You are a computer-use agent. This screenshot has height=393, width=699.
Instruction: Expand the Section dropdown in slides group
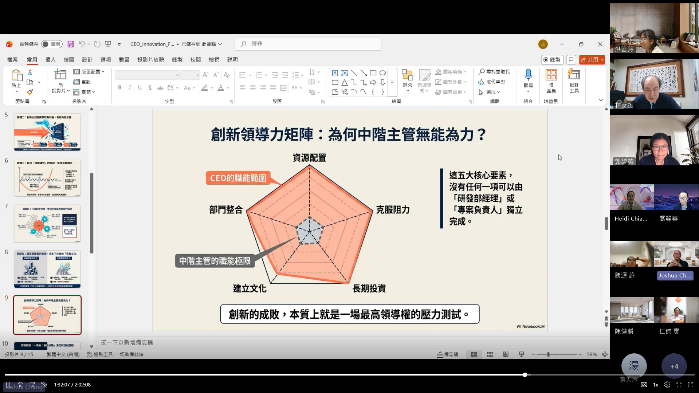[x=84, y=92]
